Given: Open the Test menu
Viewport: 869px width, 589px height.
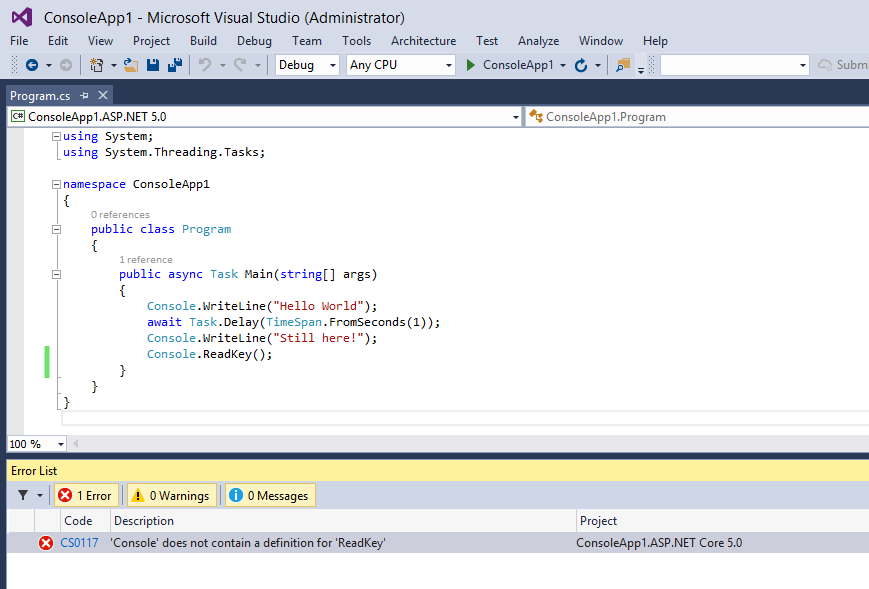Looking at the screenshot, I should 487,41.
